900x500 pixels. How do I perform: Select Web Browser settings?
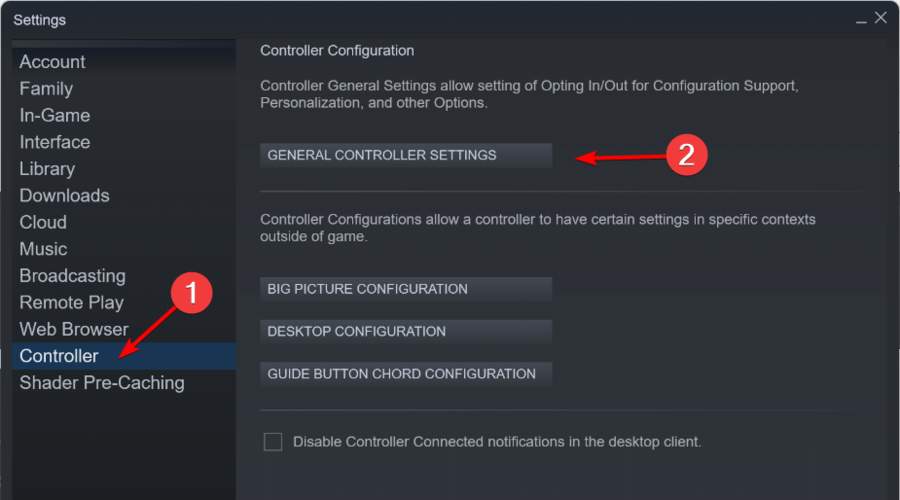(x=74, y=330)
